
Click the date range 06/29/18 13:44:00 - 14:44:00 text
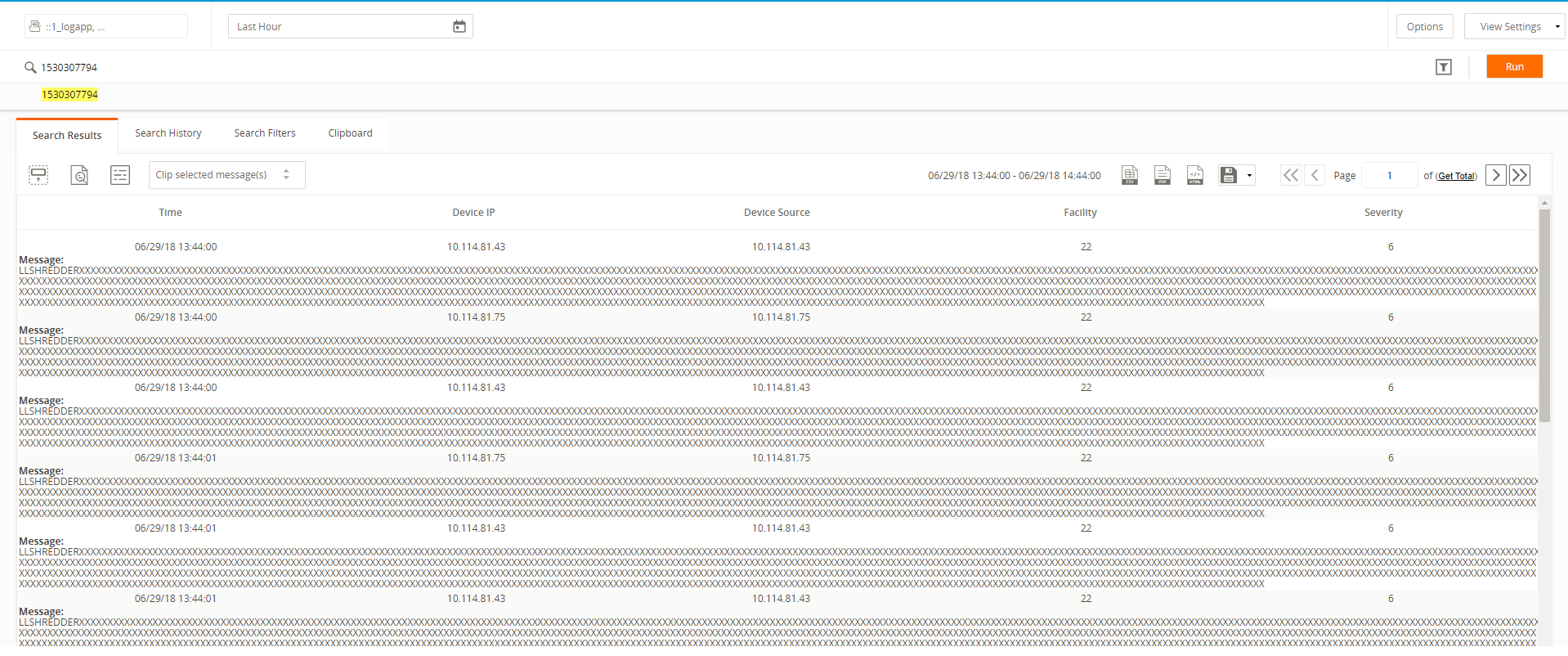click(1015, 176)
